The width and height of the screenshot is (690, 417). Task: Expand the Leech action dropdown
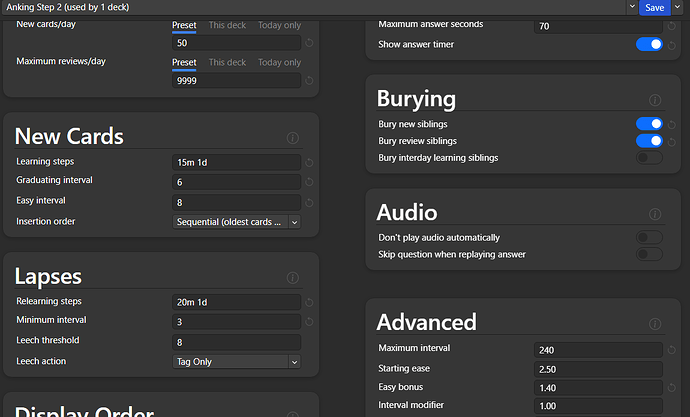coord(236,362)
